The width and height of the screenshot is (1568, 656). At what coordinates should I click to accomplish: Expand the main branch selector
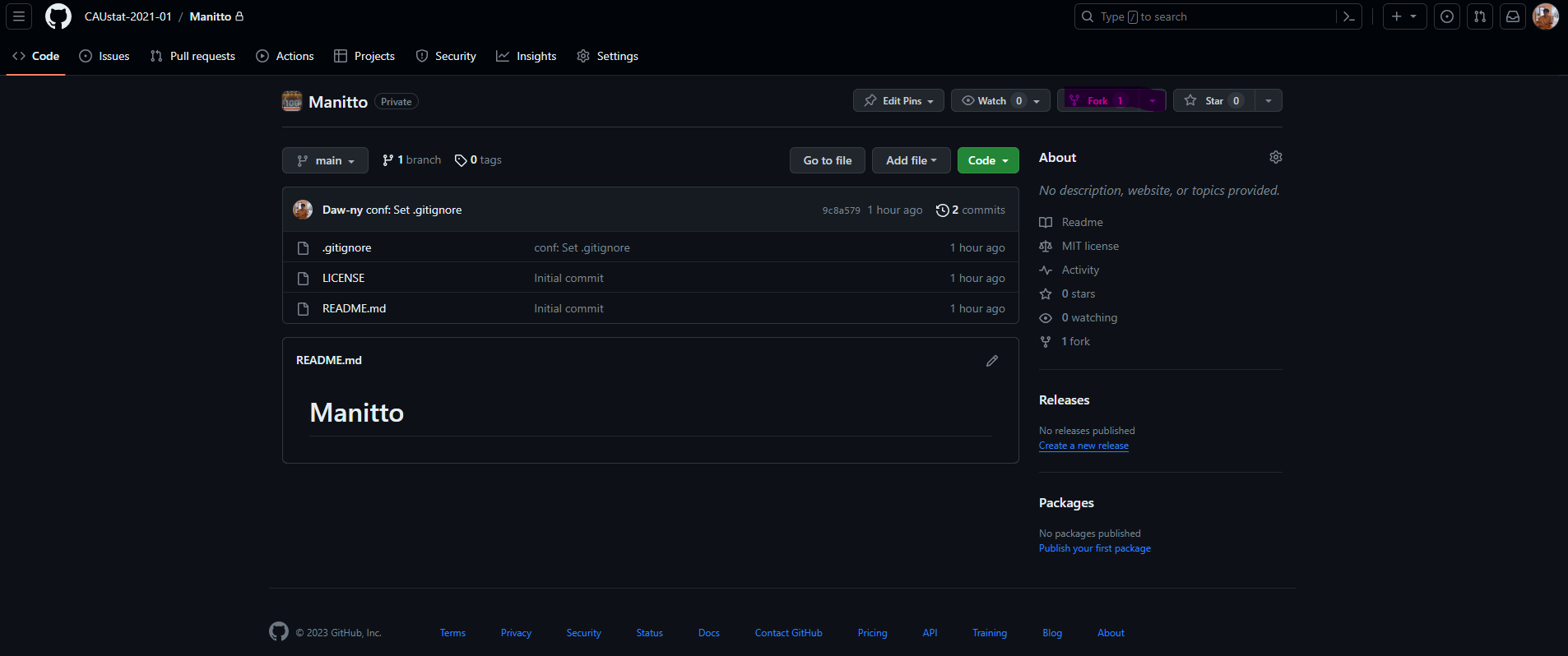[325, 160]
